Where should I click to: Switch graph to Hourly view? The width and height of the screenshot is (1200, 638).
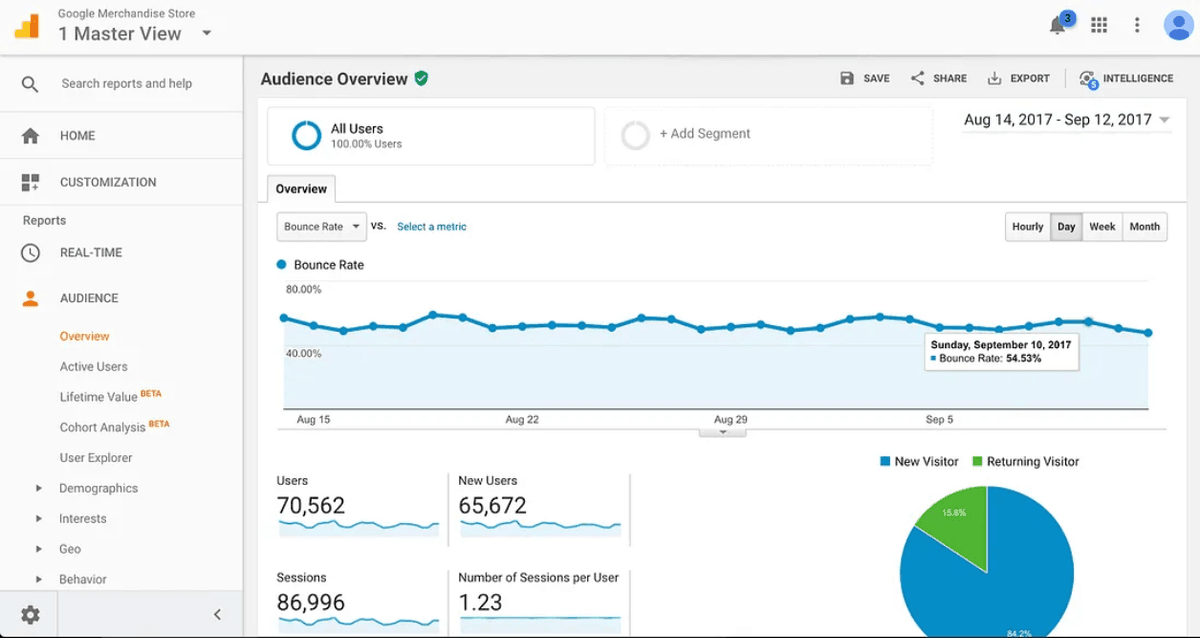(x=1027, y=226)
